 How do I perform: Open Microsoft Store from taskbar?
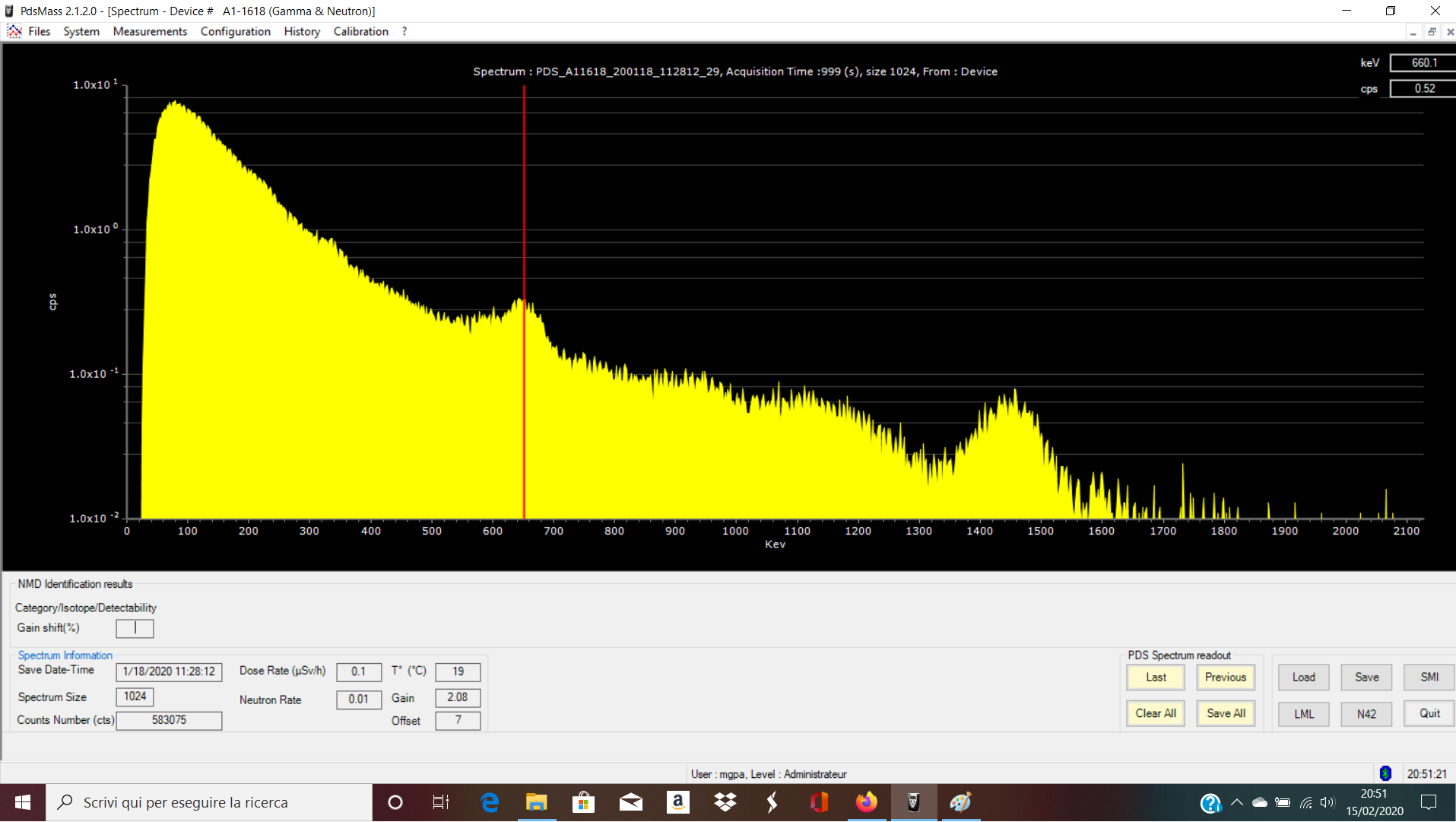coord(583,802)
